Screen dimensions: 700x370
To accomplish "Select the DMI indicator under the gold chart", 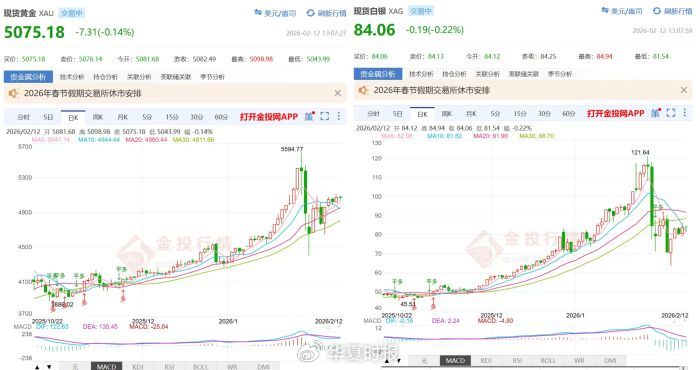I will coord(263,366).
